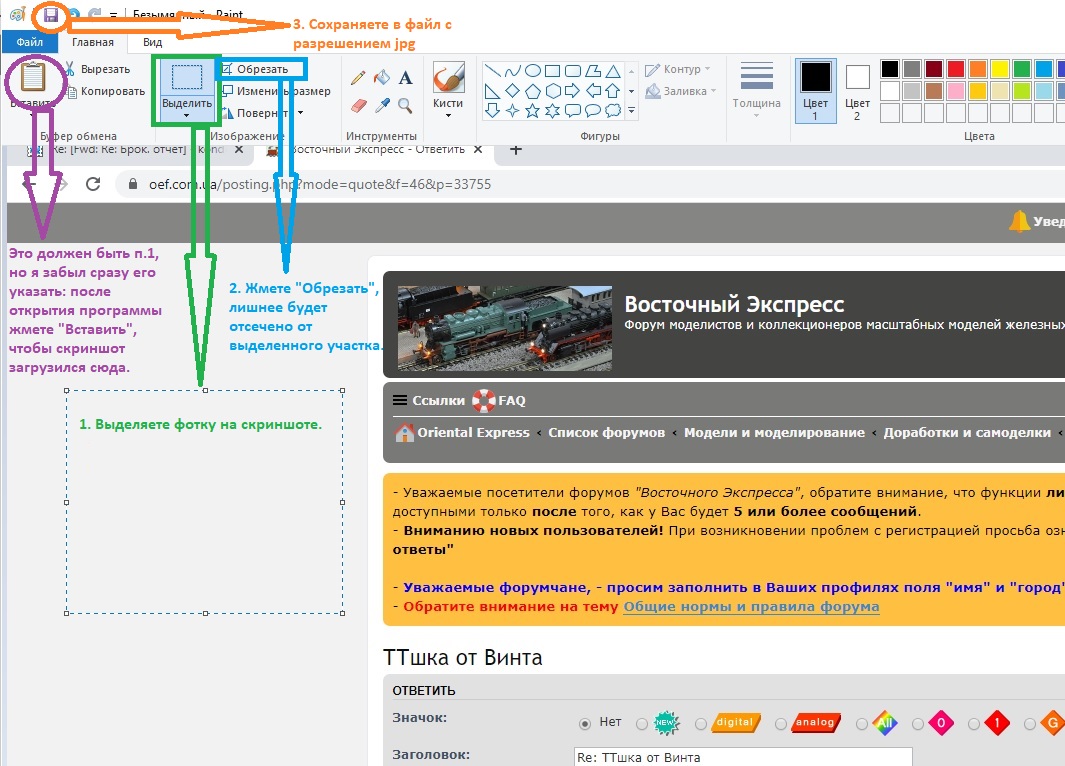Select the 'NEW' icon radio button
Viewport: 1065px width, 766px height.
pyautogui.click(x=642, y=725)
